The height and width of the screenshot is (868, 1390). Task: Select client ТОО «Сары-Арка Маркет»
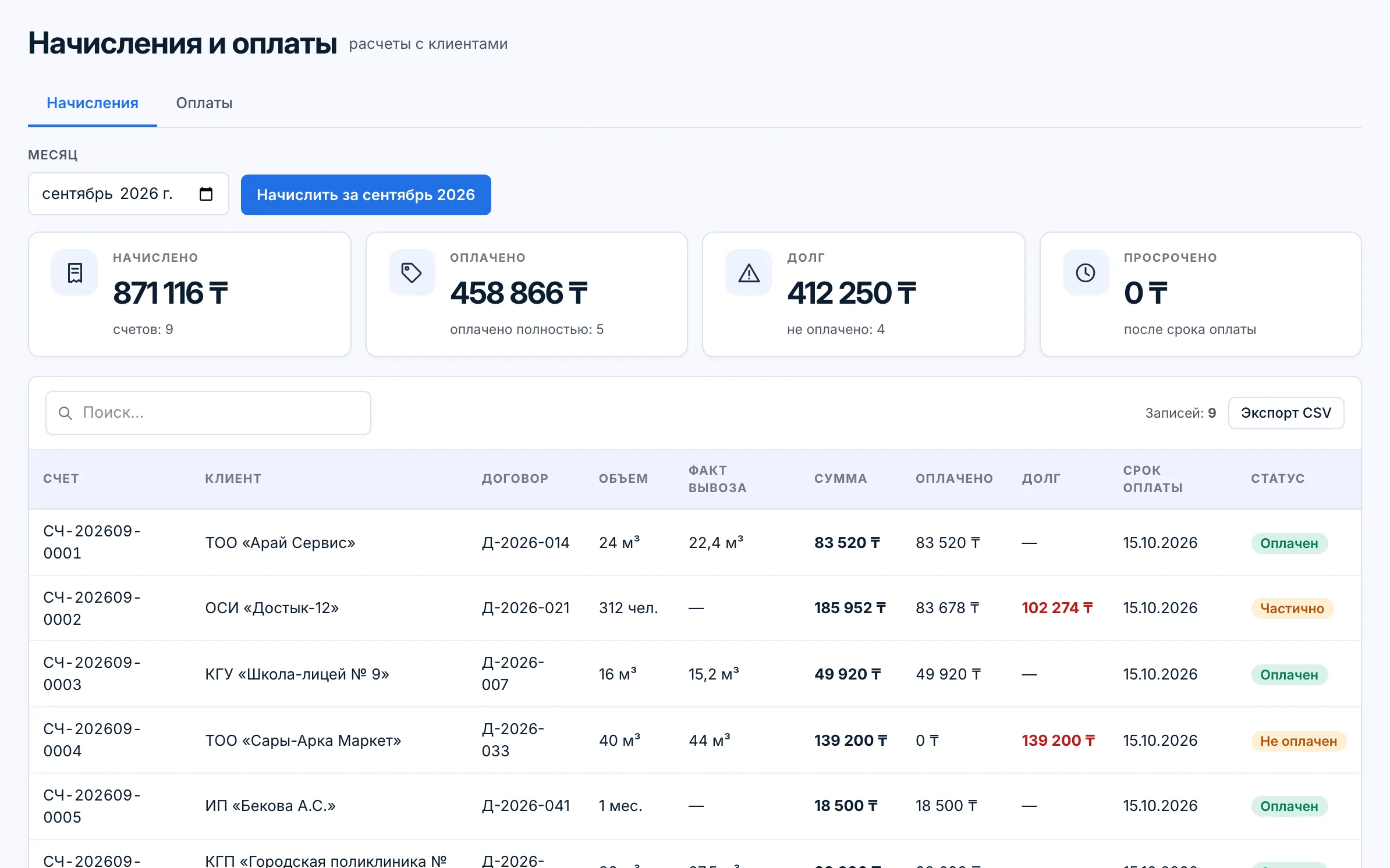pyautogui.click(x=303, y=741)
